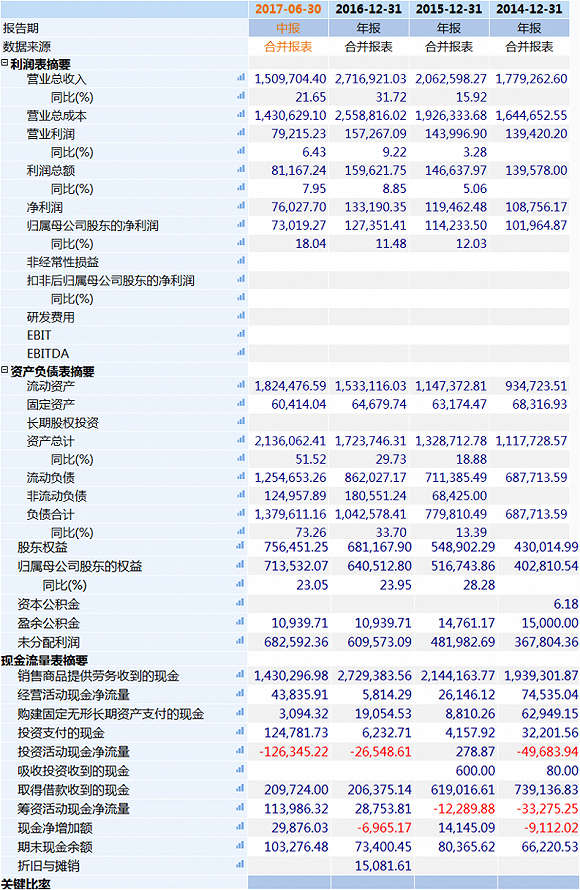580x890 pixels.
Task: Open chart icon for 流动资产 row
Action: coord(241,385)
